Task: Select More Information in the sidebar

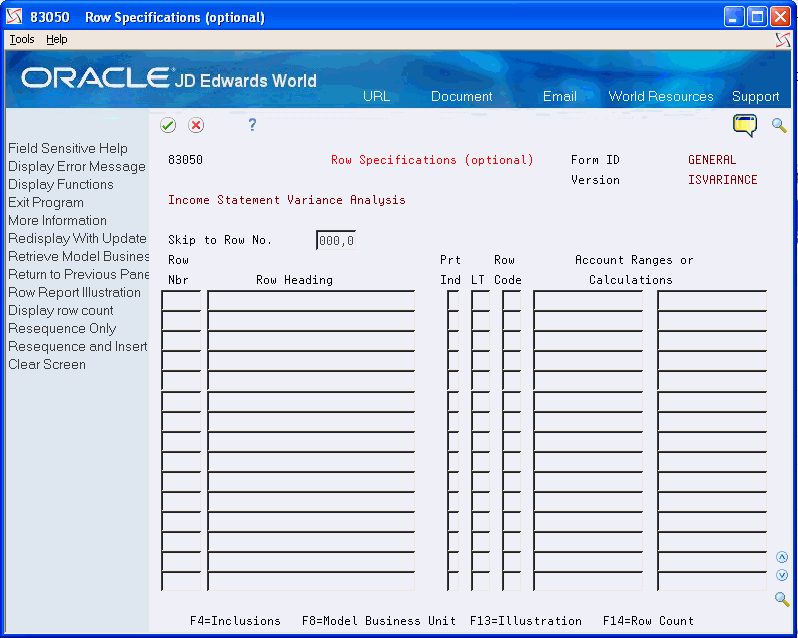Action: [58, 220]
